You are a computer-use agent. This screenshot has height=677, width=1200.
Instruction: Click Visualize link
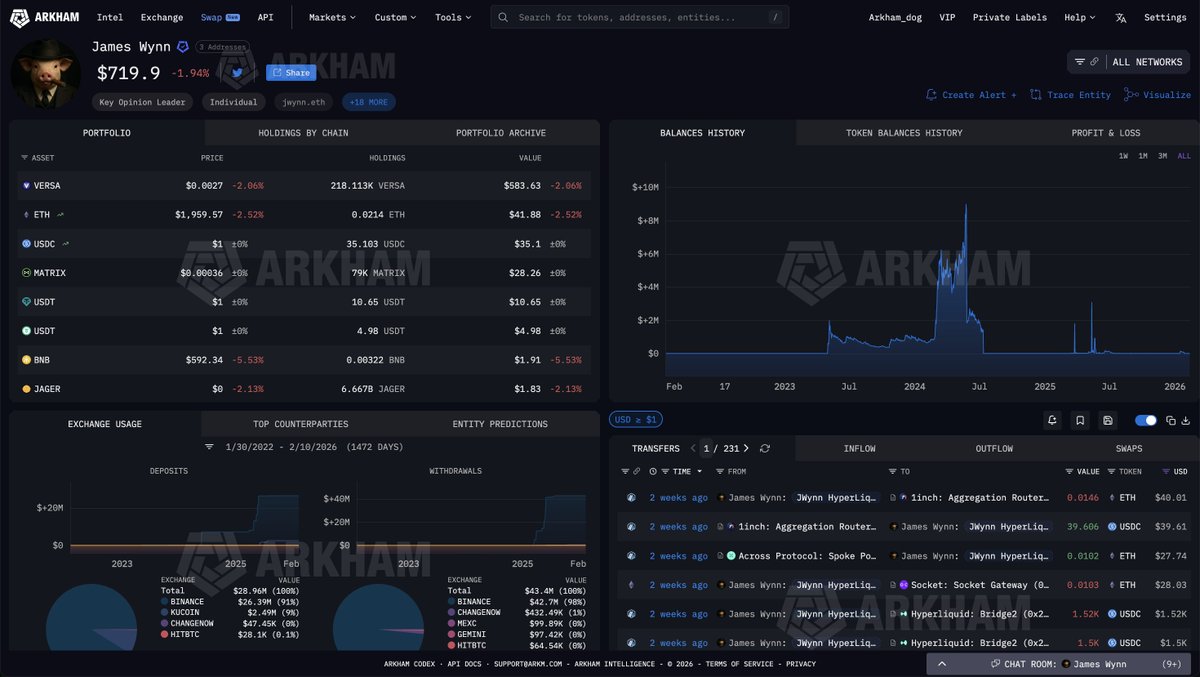point(1158,95)
